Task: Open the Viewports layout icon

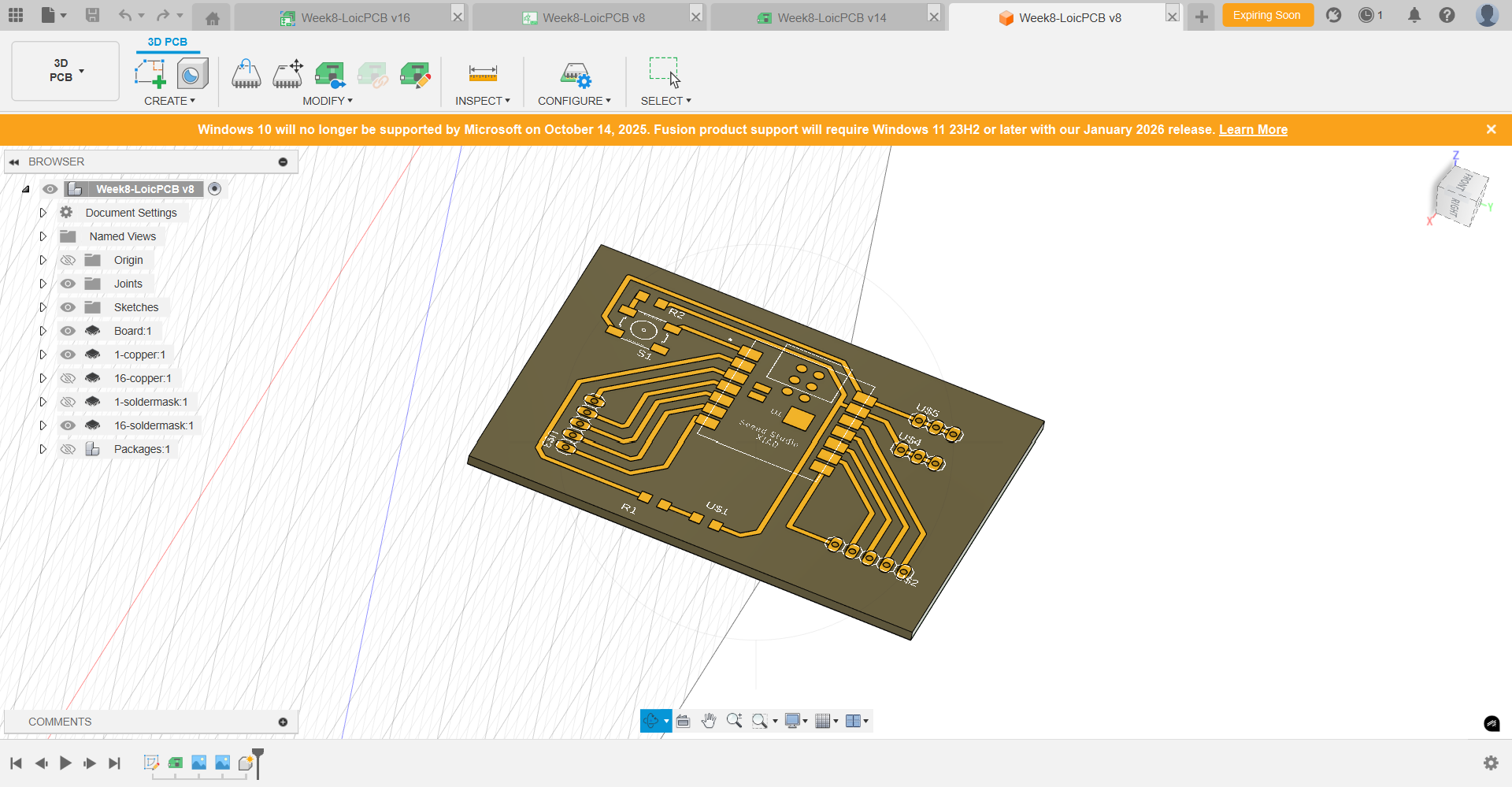Action: [x=853, y=721]
